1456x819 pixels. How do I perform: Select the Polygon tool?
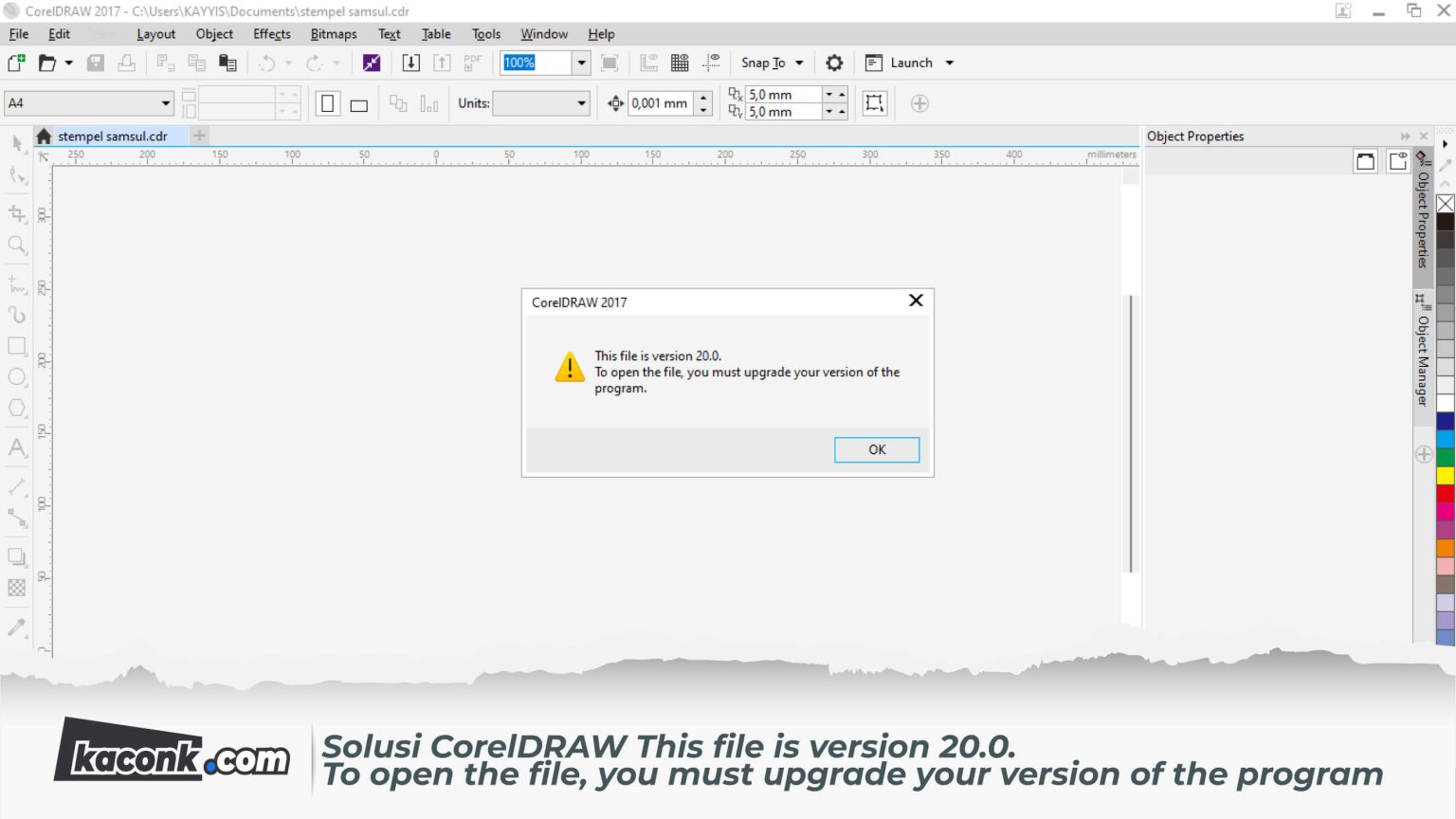pyautogui.click(x=17, y=409)
